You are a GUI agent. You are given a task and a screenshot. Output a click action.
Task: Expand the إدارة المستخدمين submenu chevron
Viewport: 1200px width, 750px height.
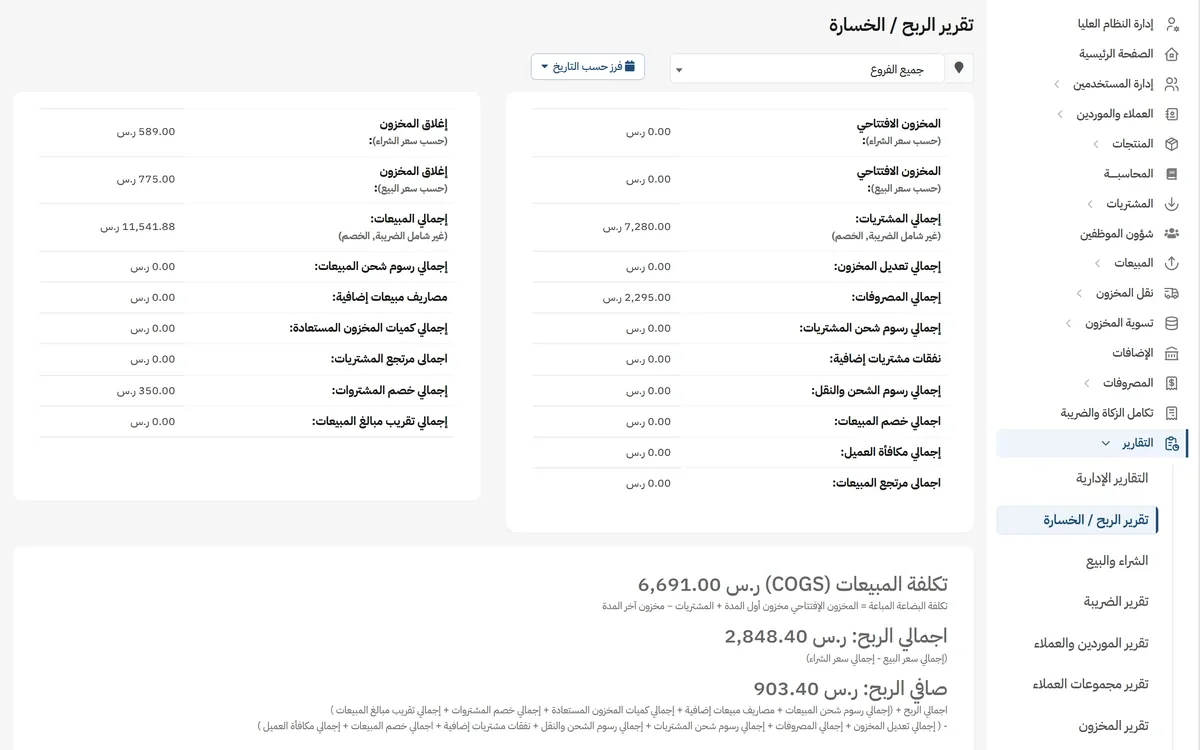[1057, 85]
